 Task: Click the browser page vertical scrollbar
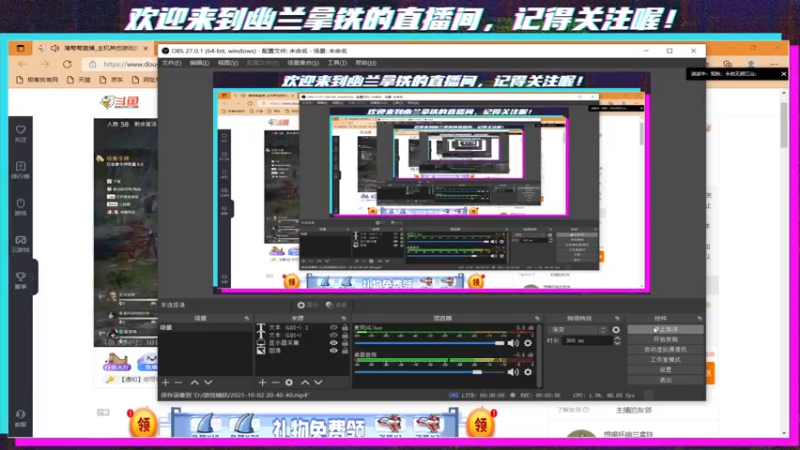tap(784, 125)
